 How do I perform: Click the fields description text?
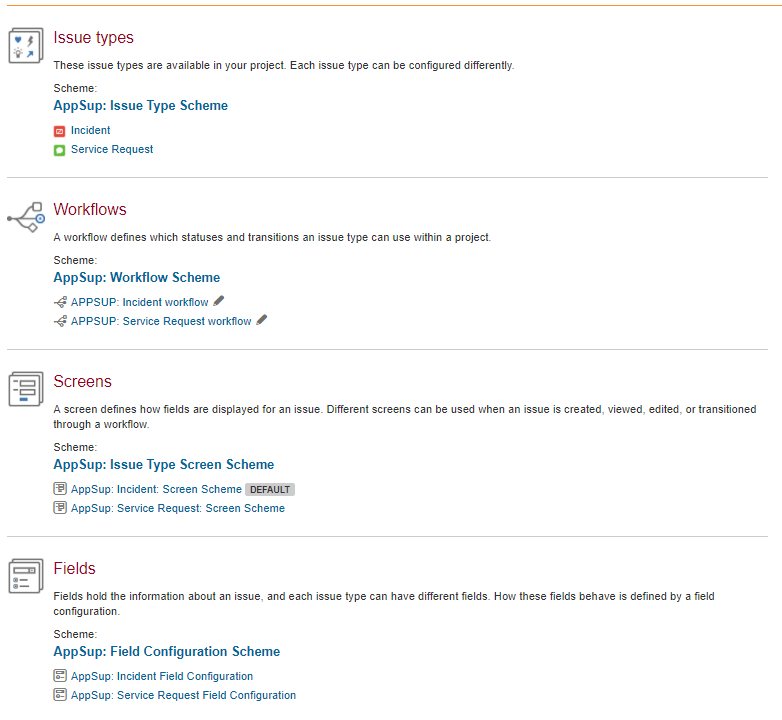click(384, 604)
